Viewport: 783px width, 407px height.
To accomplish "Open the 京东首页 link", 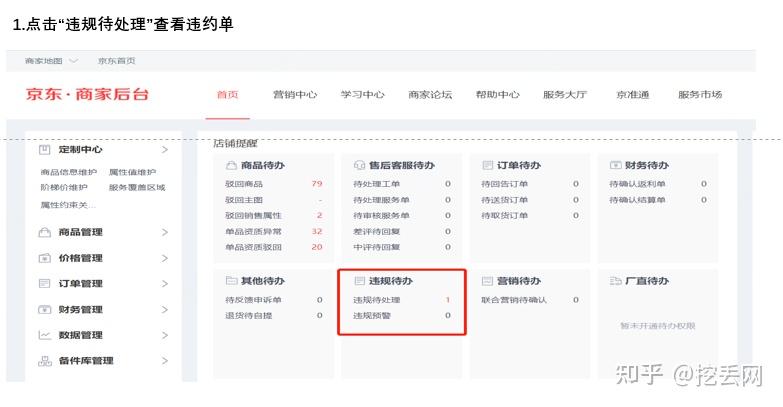I will [116, 61].
